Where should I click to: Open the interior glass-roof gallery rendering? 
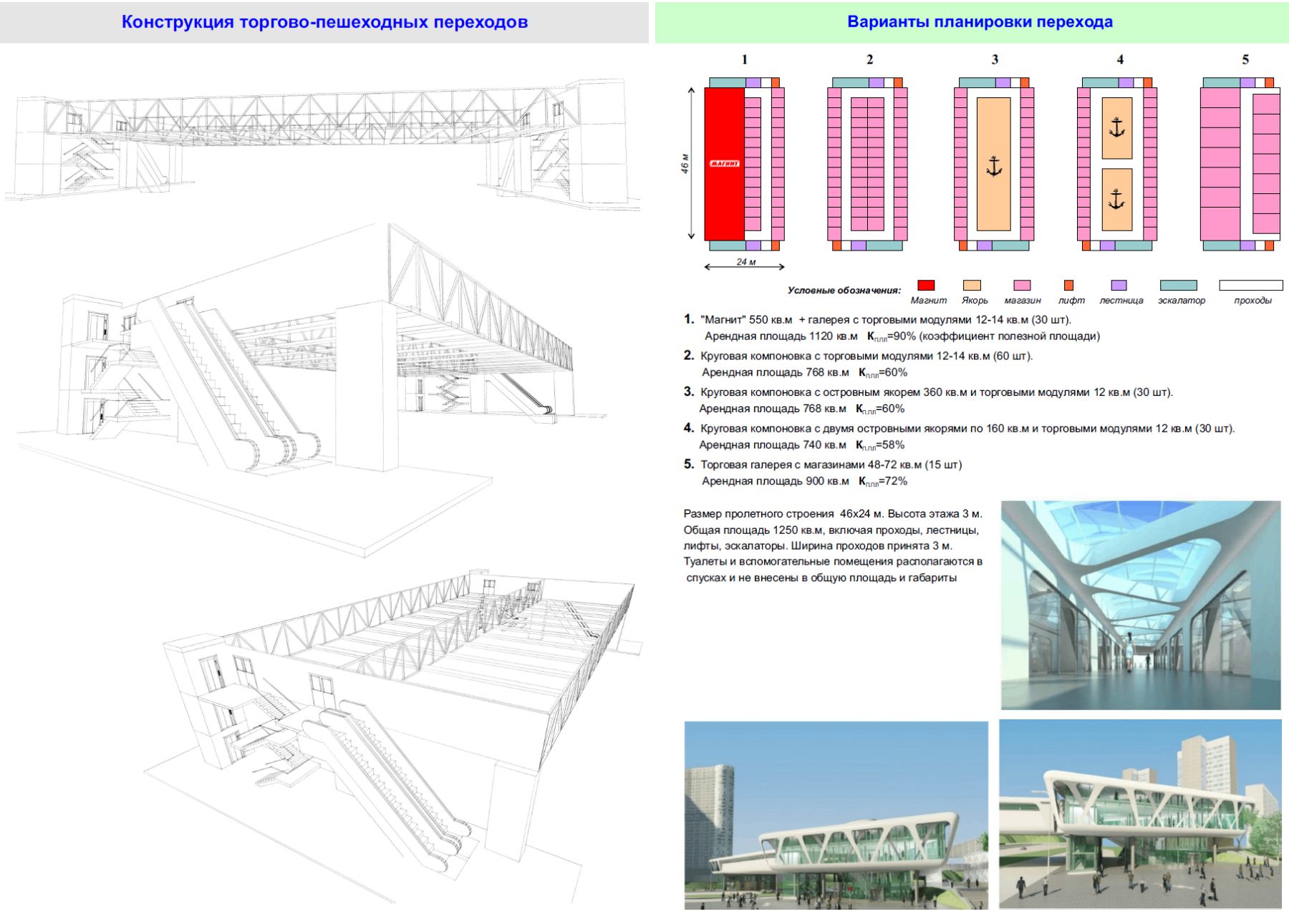click(x=1141, y=605)
